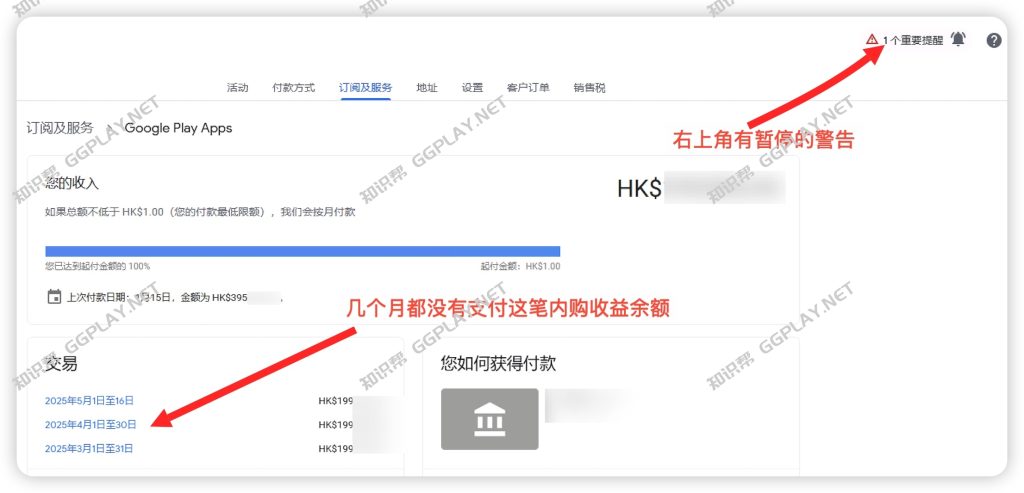The width and height of the screenshot is (1024, 493).
Task: Open transaction 2025年5月1日至16日
Action: click(x=89, y=400)
